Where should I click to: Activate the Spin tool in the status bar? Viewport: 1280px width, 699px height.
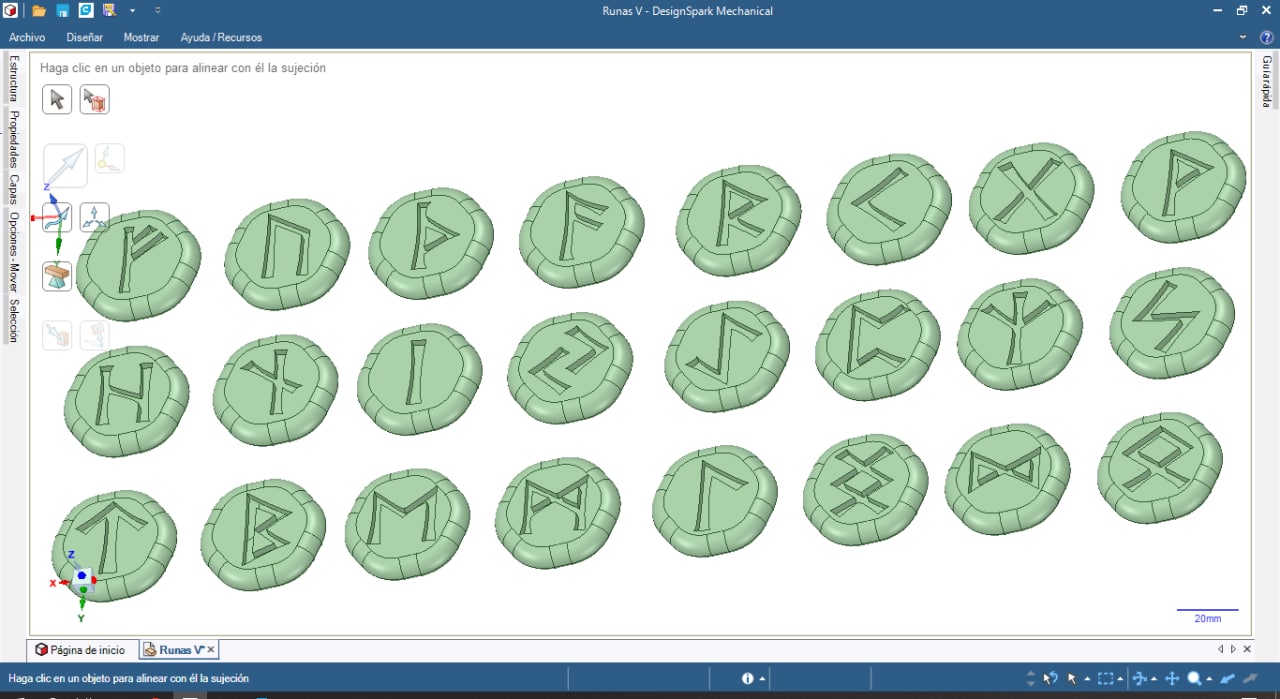[1140, 678]
